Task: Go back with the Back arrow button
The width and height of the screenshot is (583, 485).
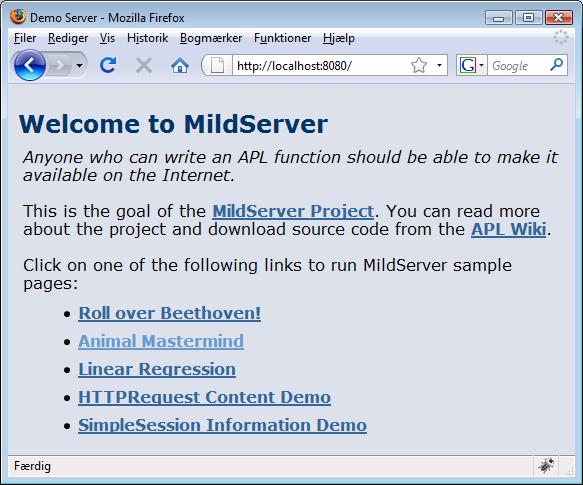Action: click(30, 65)
